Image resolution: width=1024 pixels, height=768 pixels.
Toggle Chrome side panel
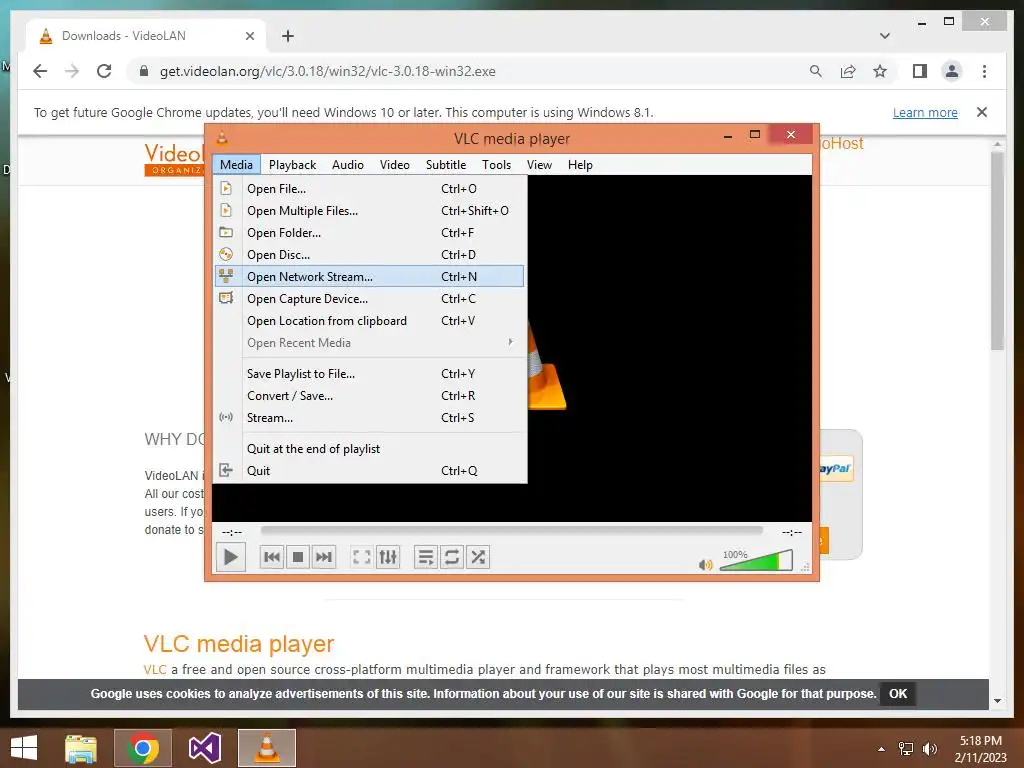920,71
